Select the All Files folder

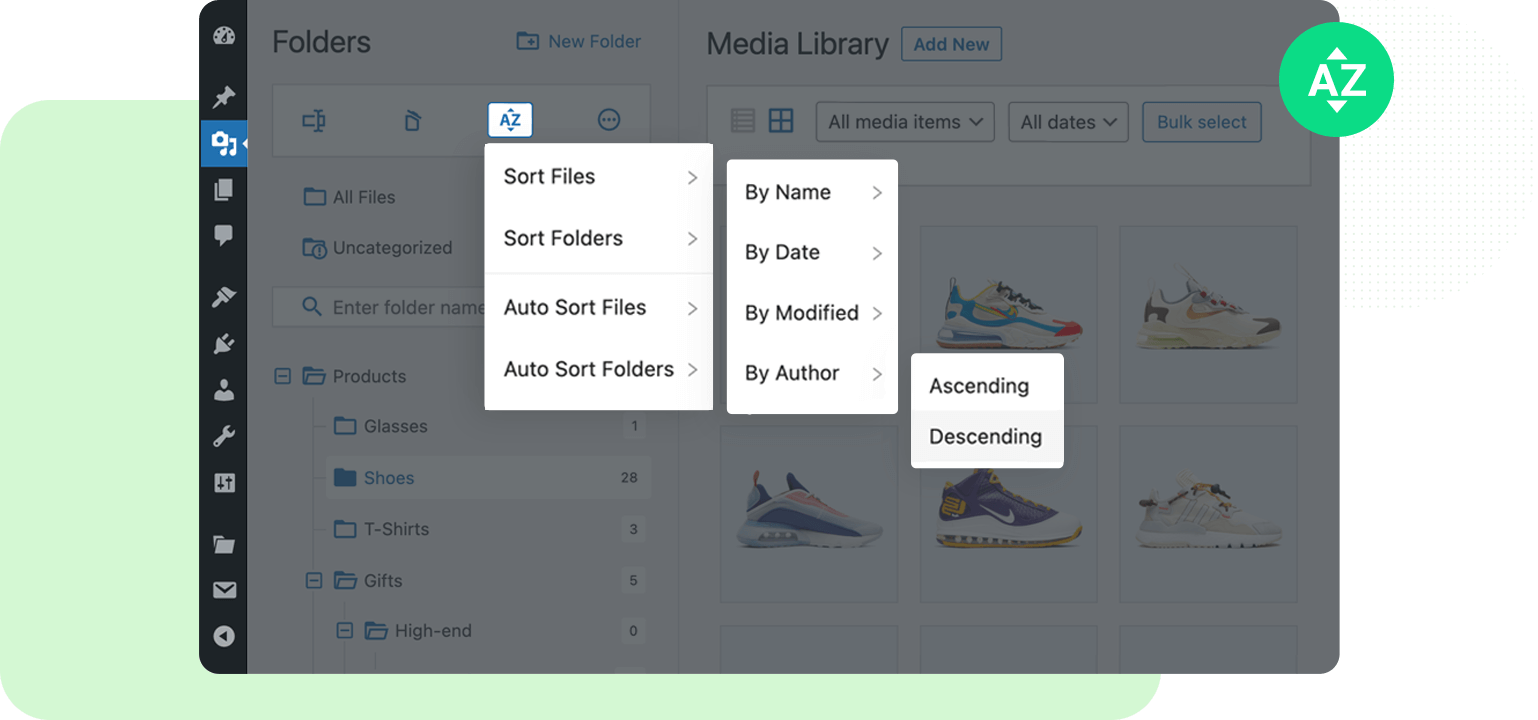(x=350, y=197)
